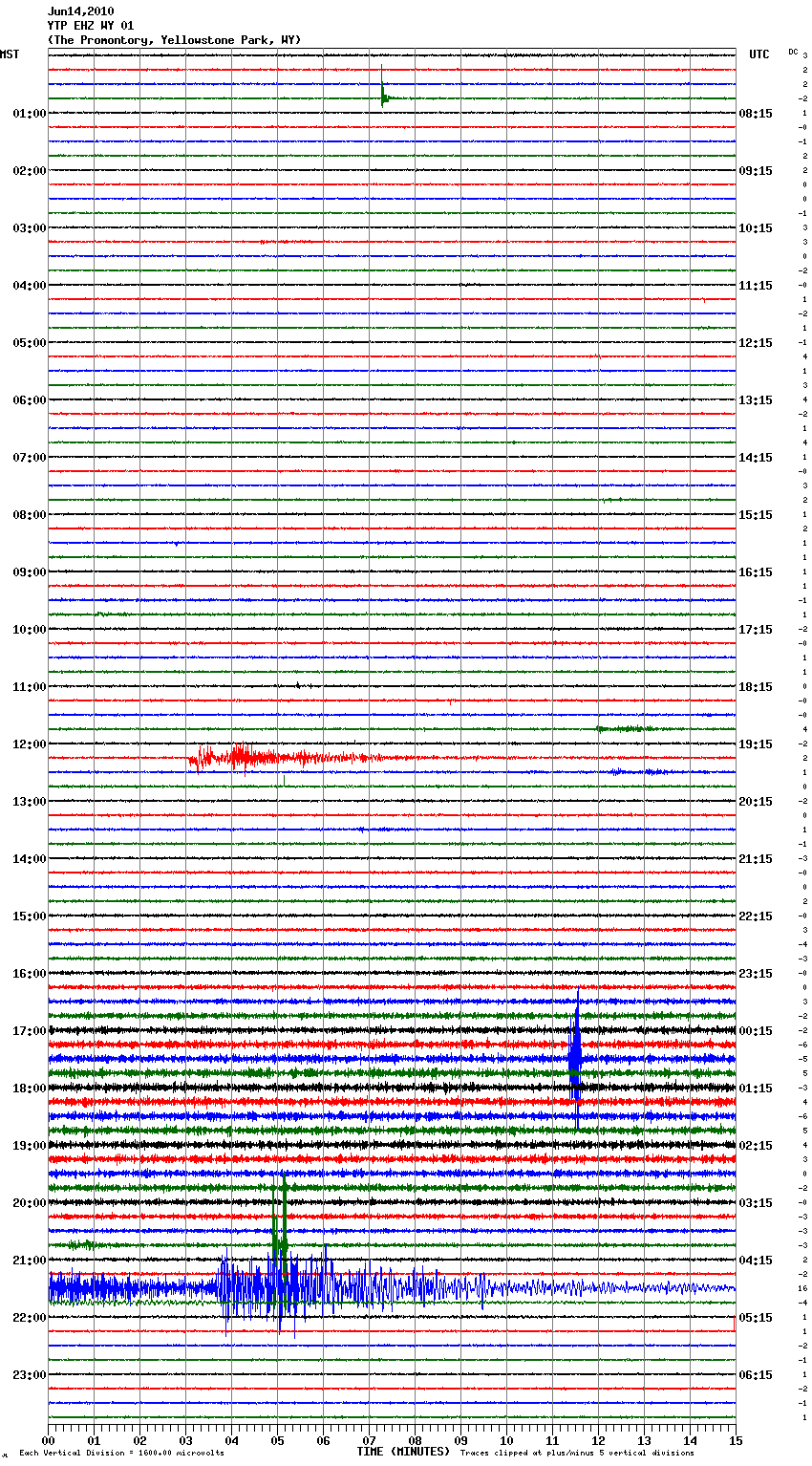Click the 18:15 UTC time label
This screenshot has width=812, height=1466.
pyautogui.click(x=756, y=687)
